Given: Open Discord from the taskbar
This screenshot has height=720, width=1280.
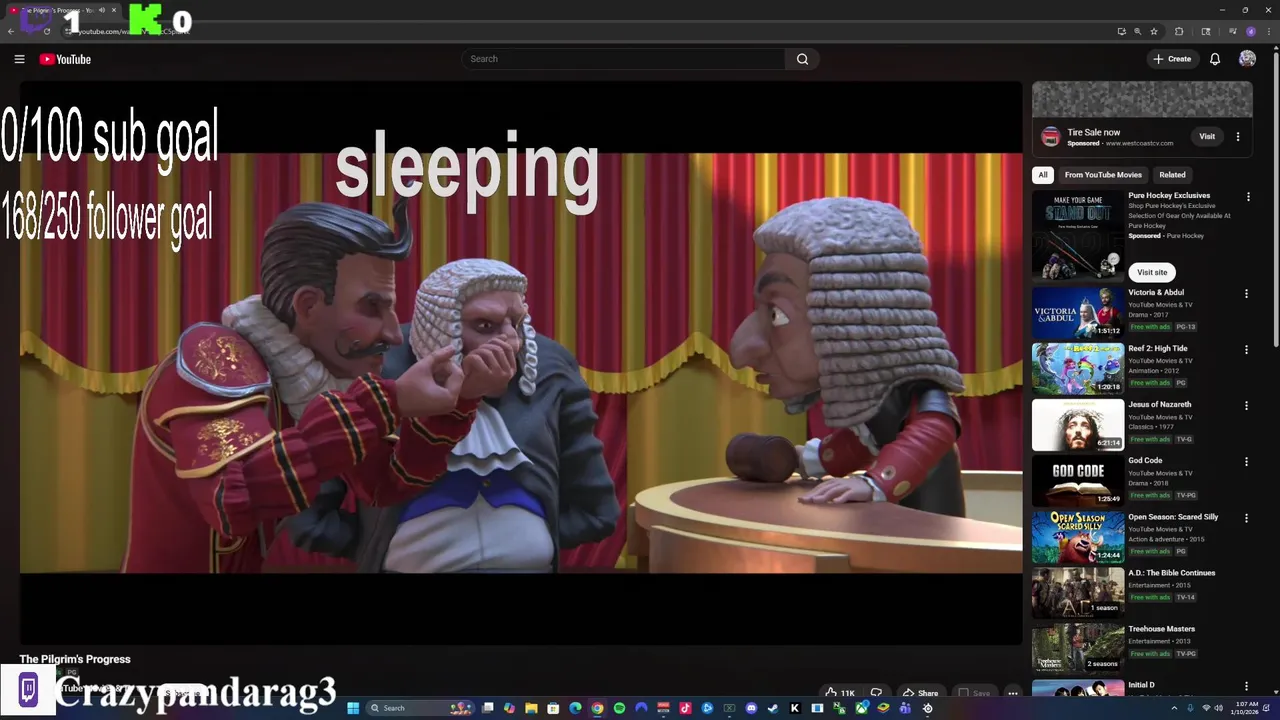Looking at the screenshot, I should pos(751,708).
